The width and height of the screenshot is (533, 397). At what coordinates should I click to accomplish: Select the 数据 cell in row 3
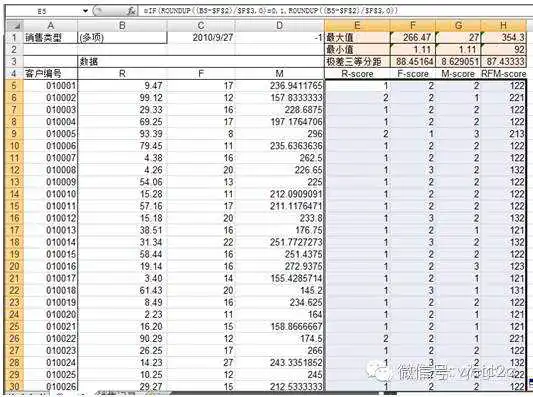[x=122, y=62]
